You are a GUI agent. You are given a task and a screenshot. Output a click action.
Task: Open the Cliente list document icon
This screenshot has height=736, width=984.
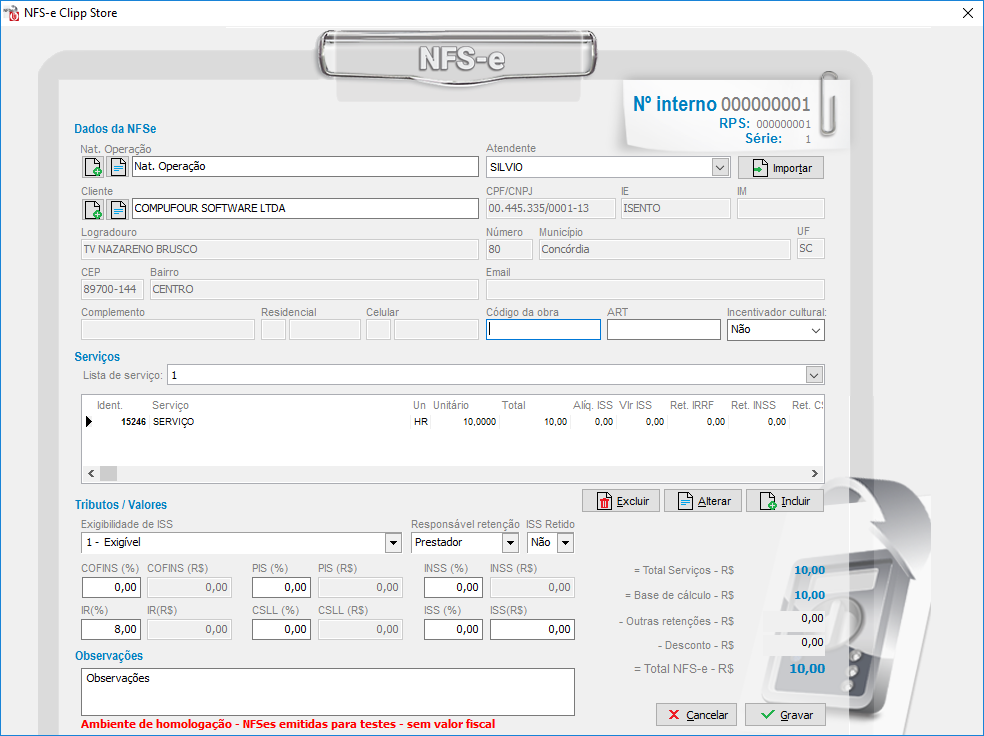(x=118, y=209)
